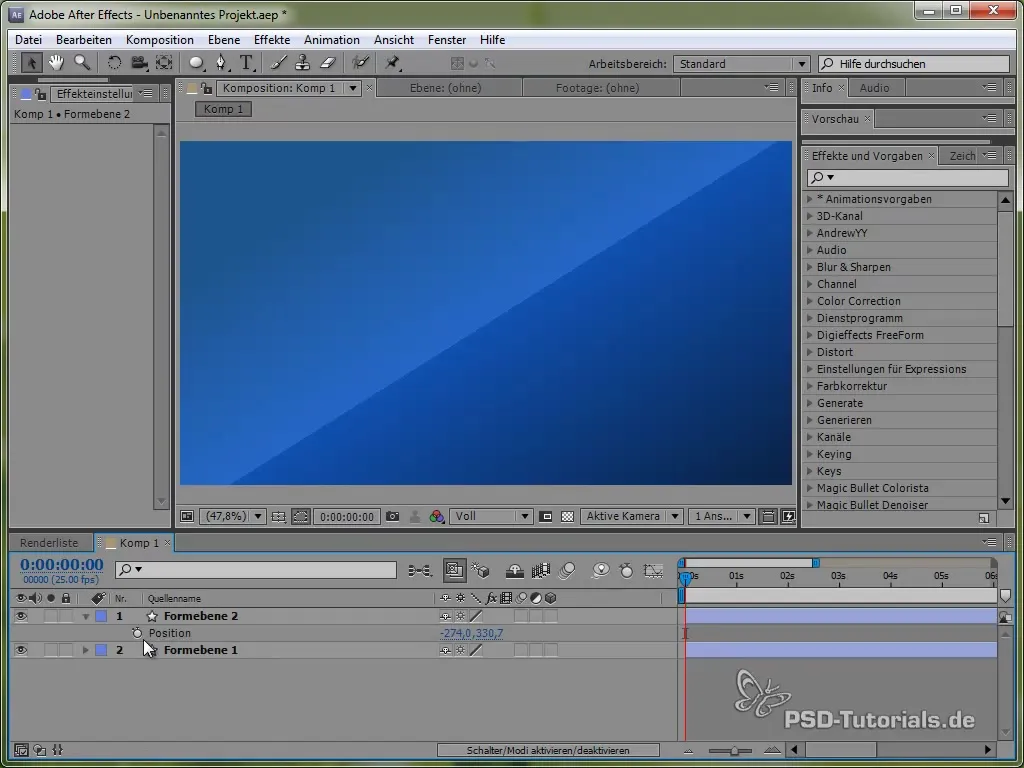The width and height of the screenshot is (1024, 768).
Task: Open the Voll resolution dropdown
Action: point(491,517)
